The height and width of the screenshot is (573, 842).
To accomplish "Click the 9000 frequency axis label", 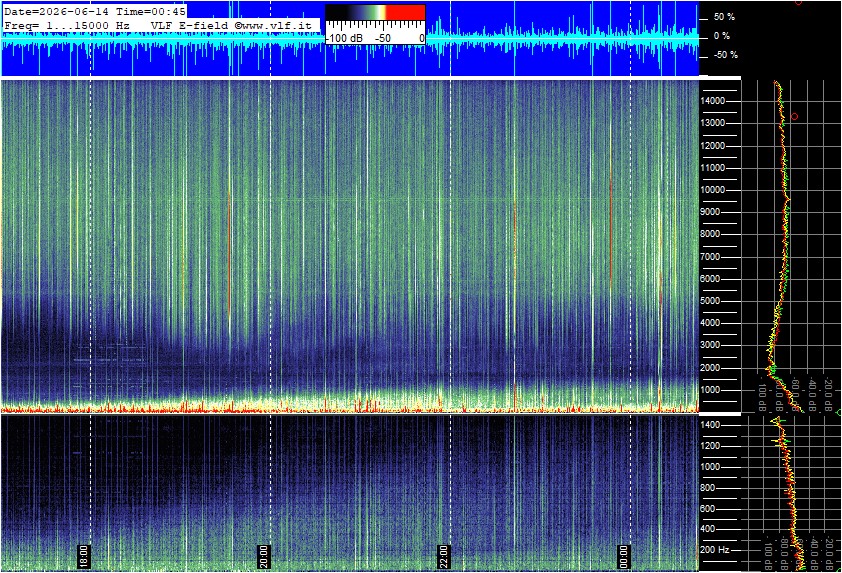I will tap(710, 212).
